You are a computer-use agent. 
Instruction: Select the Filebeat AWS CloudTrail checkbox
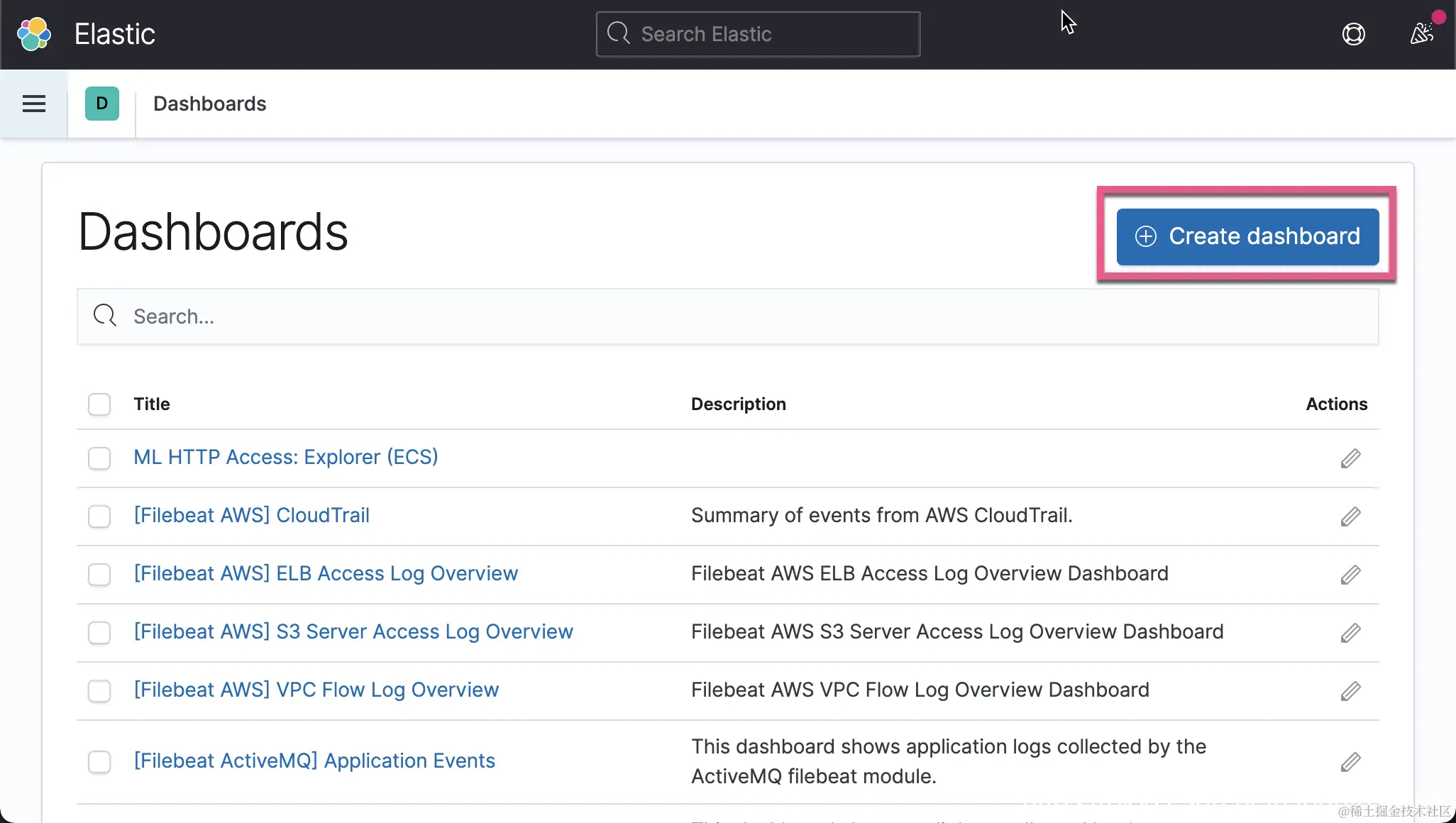coord(99,517)
